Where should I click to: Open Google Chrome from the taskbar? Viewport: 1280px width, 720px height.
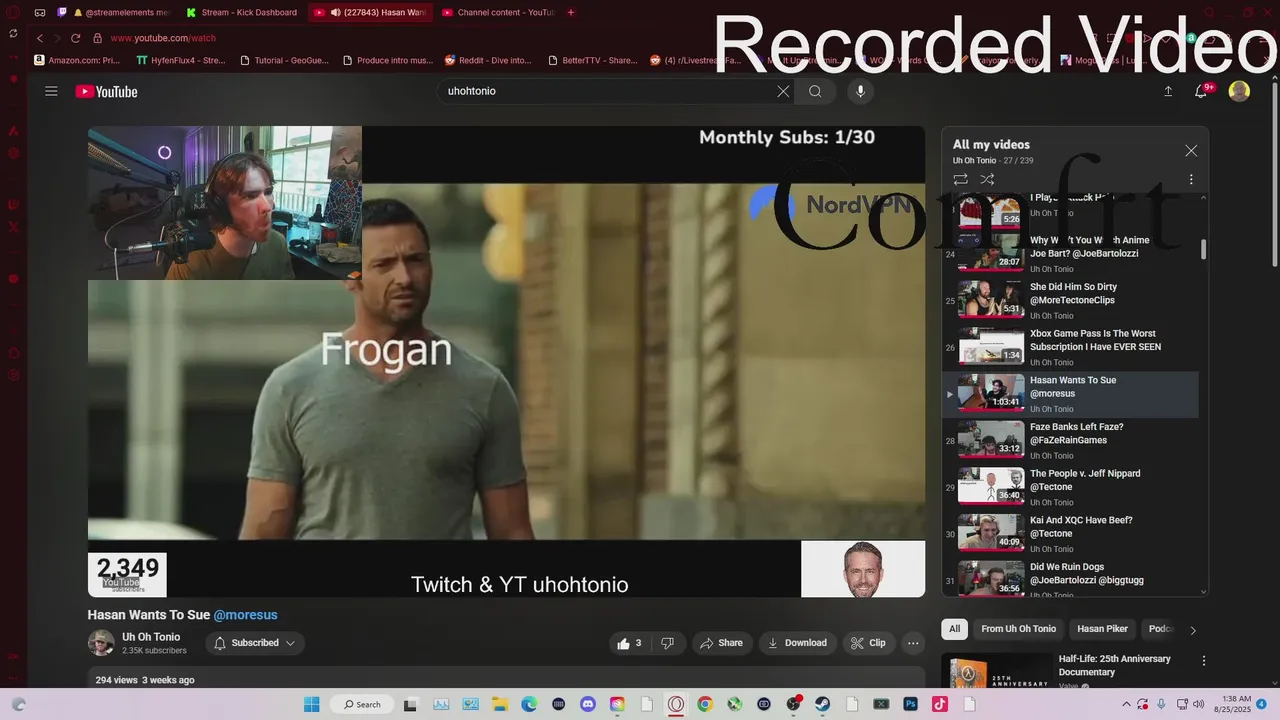tap(705, 704)
